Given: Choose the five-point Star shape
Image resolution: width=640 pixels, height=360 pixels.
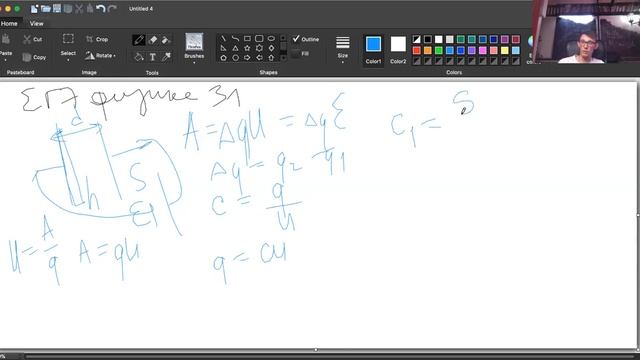Looking at the screenshot, I should [247, 48].
